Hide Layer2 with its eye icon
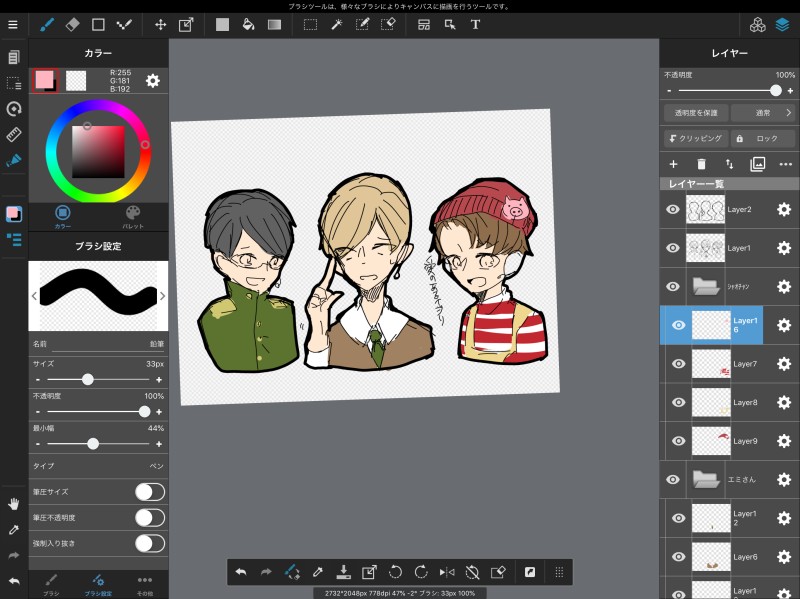 click(673, 210)
